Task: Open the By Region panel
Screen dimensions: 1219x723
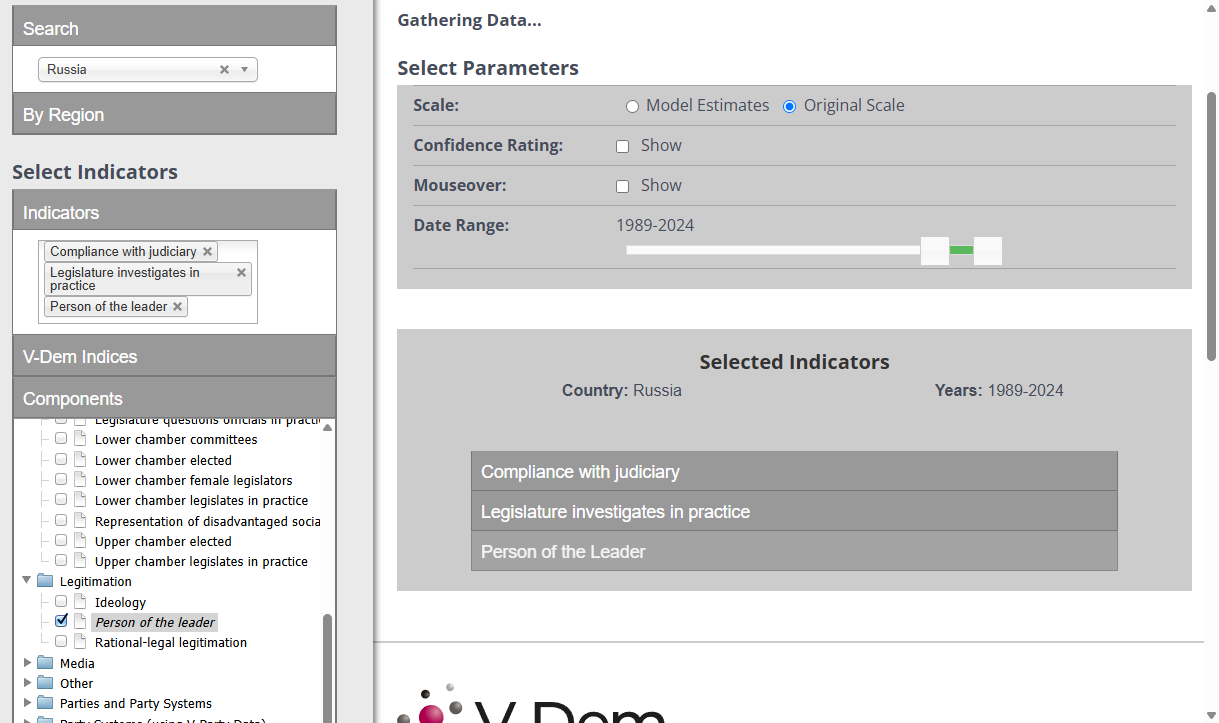Action: pos(174,114)
